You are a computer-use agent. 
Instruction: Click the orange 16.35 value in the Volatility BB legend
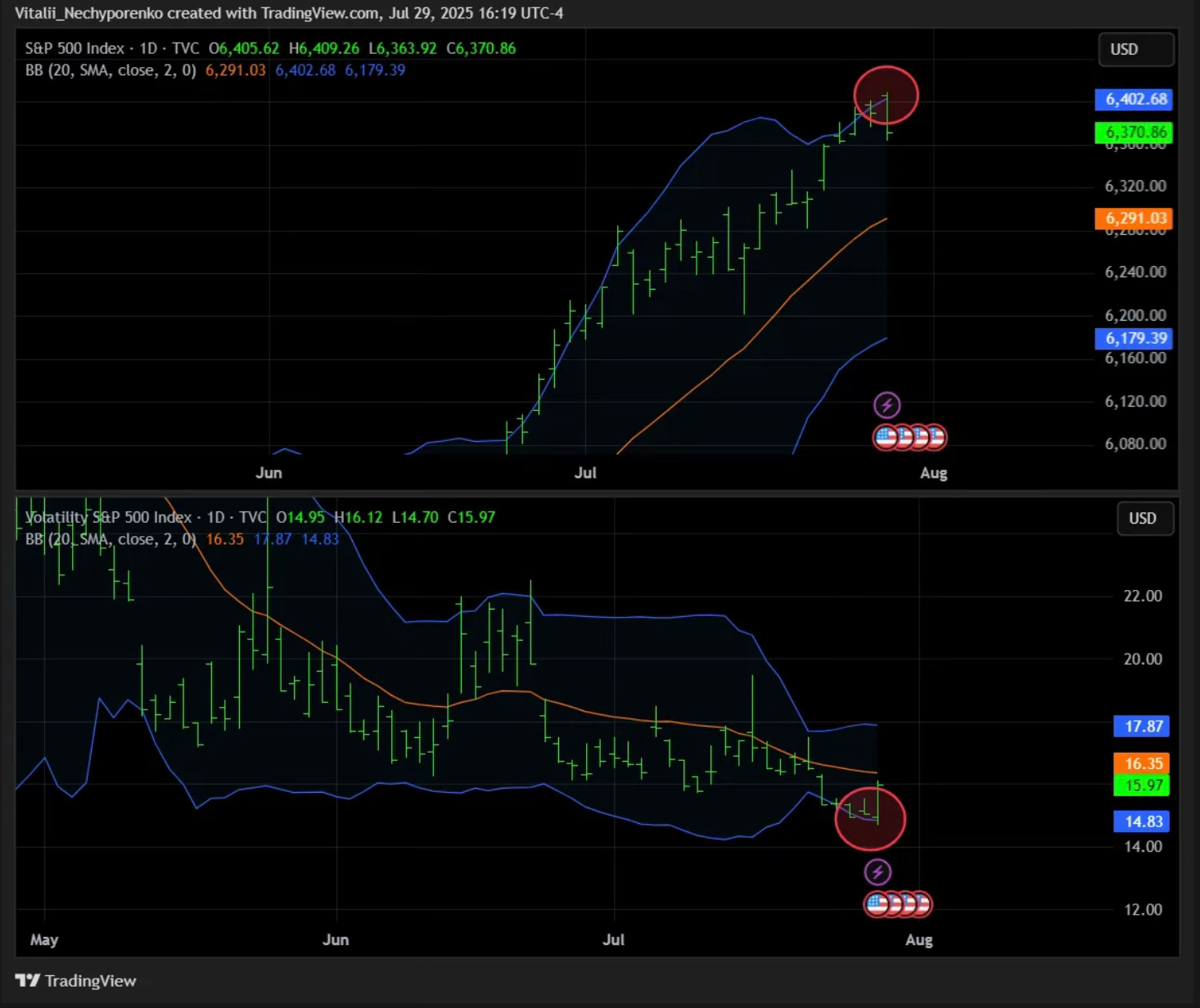click(x=225, y=539)
